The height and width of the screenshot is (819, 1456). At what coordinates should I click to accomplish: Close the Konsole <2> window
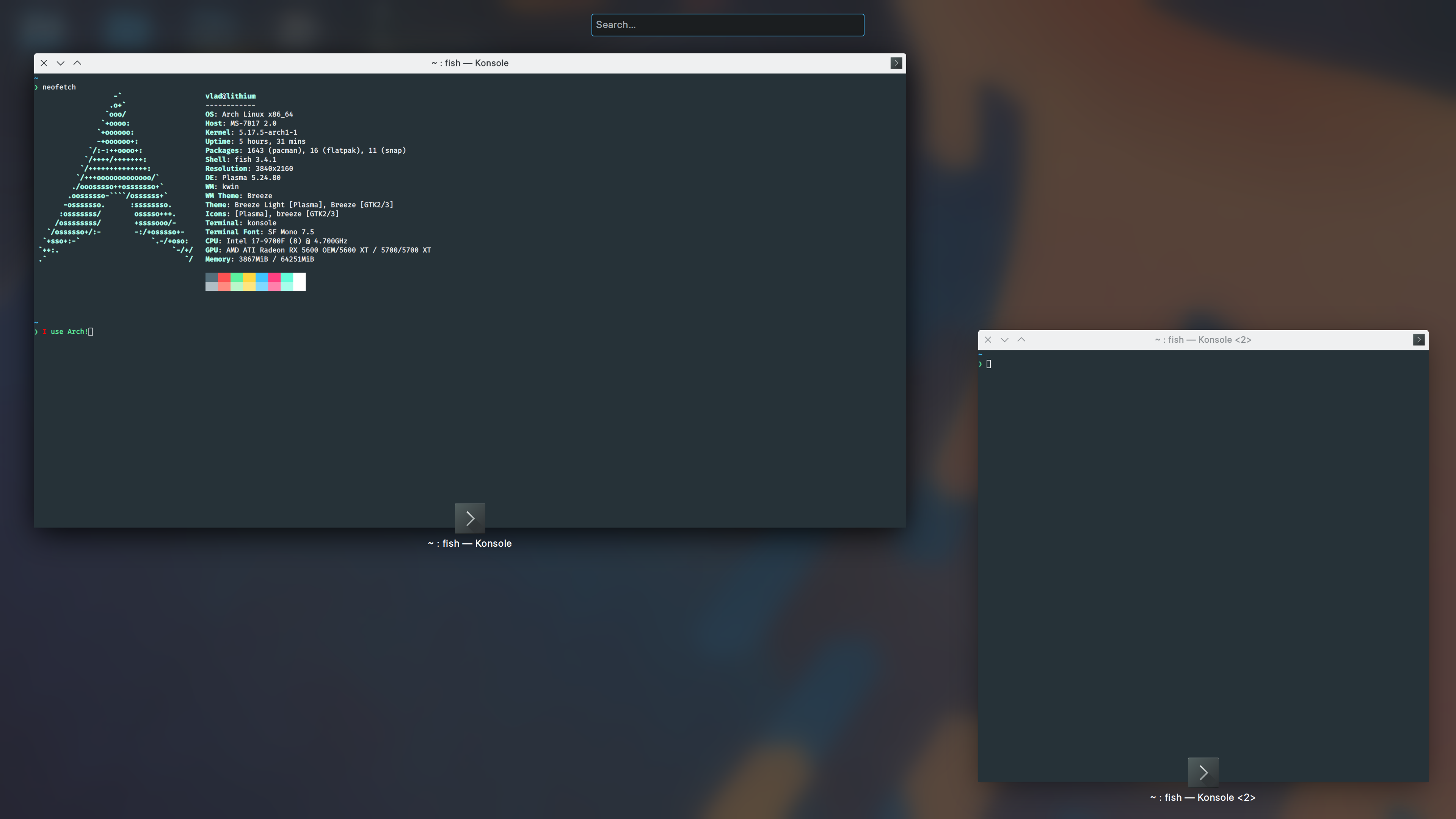coord(987,340)
